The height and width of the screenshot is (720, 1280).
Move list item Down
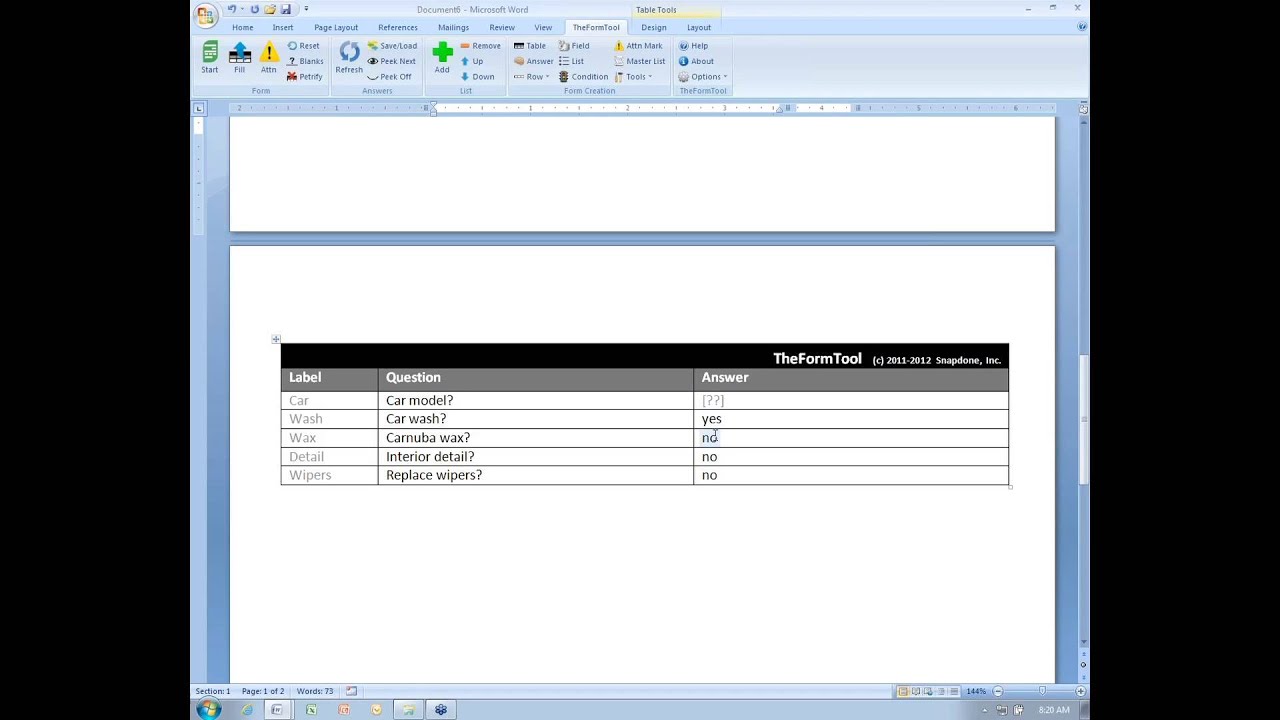(x=477, y=76)
